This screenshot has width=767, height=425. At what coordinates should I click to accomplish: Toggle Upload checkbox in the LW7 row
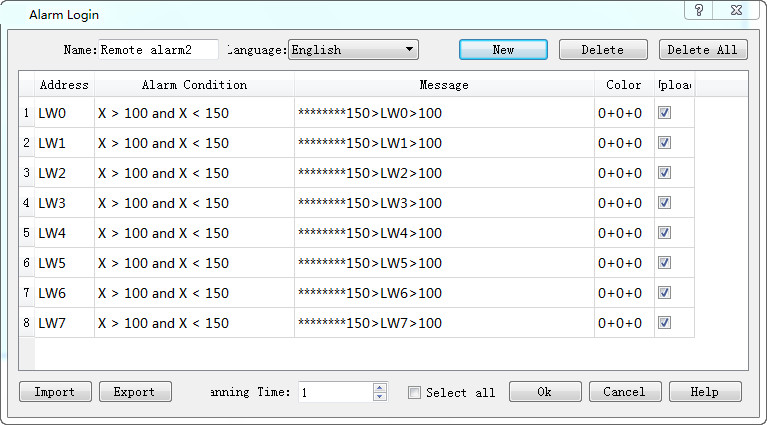(x=664, y=323)
